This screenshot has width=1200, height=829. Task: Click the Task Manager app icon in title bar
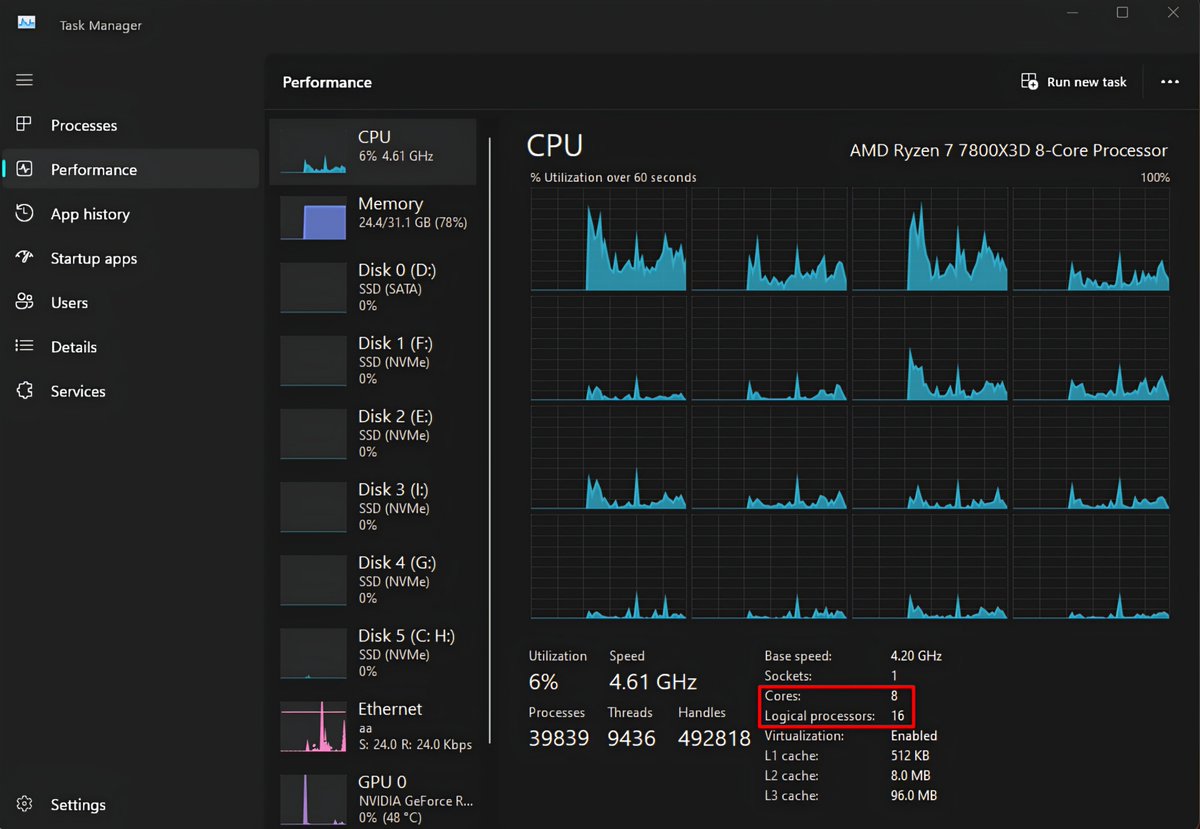pyautogui.click(x=27, y=24)
